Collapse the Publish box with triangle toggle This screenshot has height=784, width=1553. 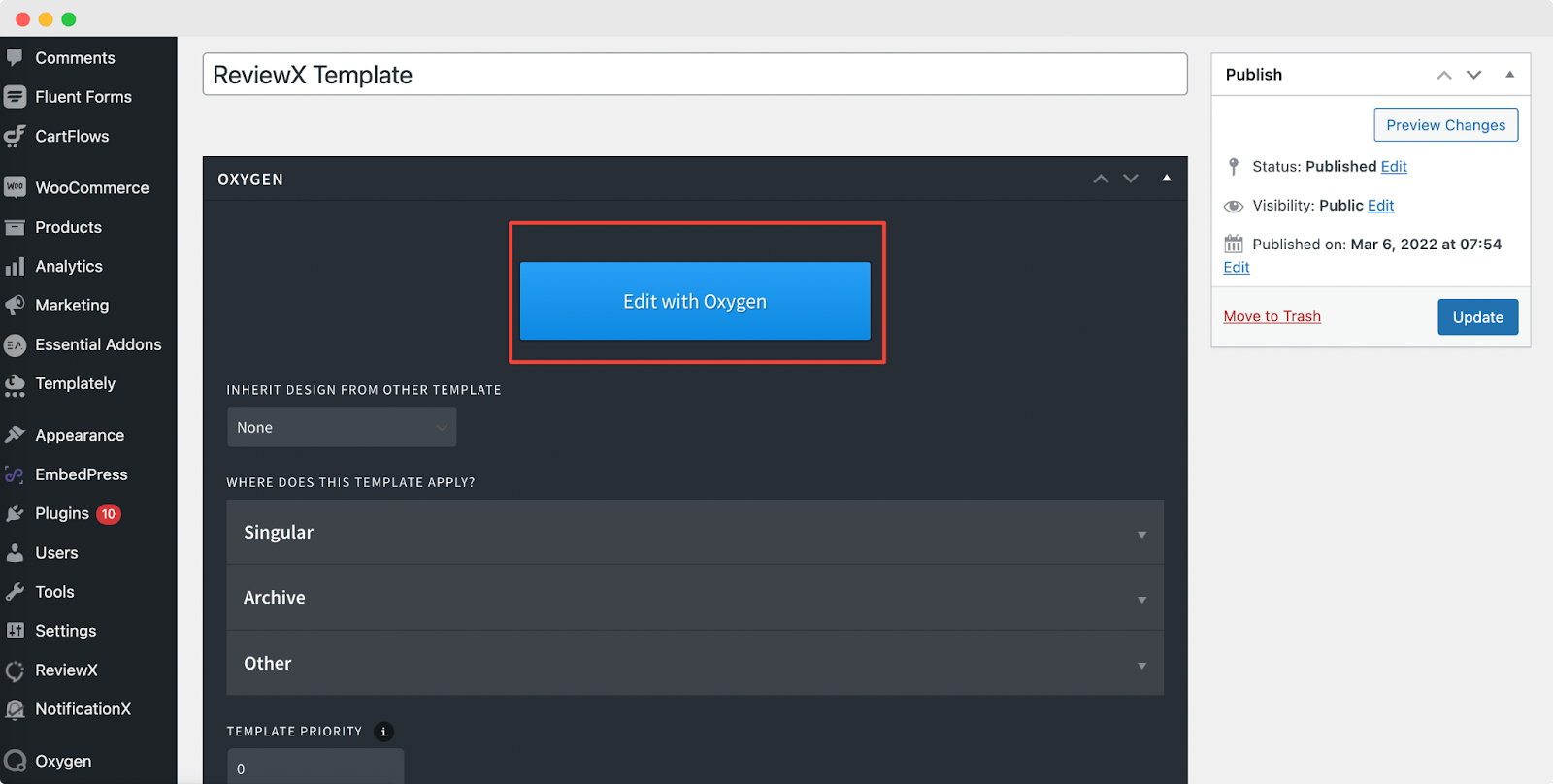pyautogui.click(x=1510, y=74)
